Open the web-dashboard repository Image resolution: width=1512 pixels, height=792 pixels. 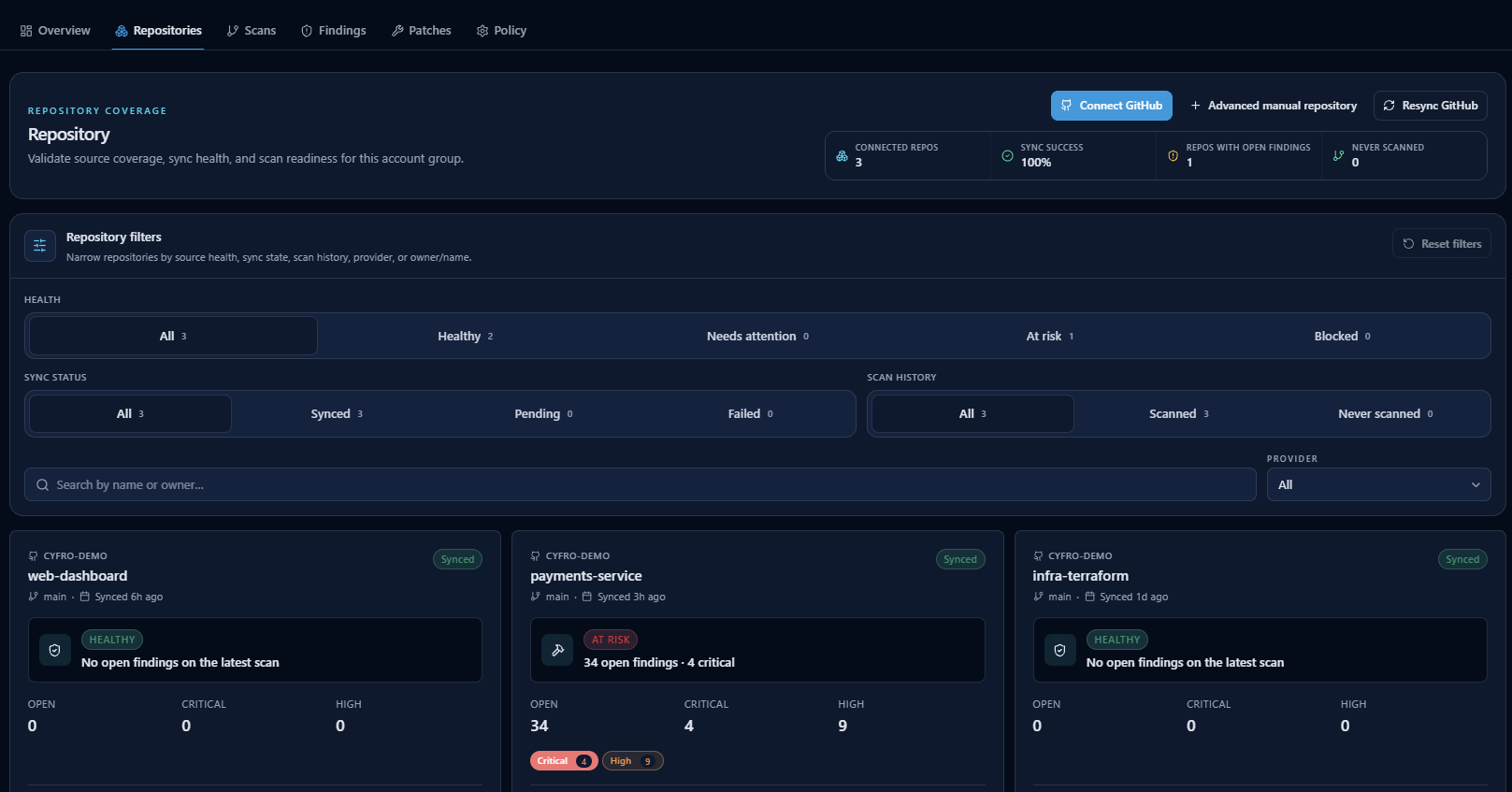(78, 576)
